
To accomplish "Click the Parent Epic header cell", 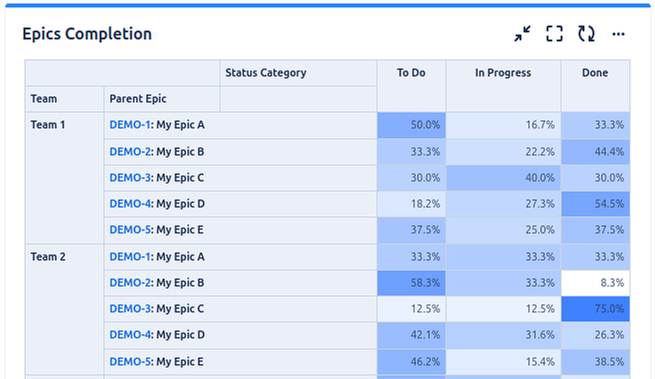I will [x=162, y=99].
